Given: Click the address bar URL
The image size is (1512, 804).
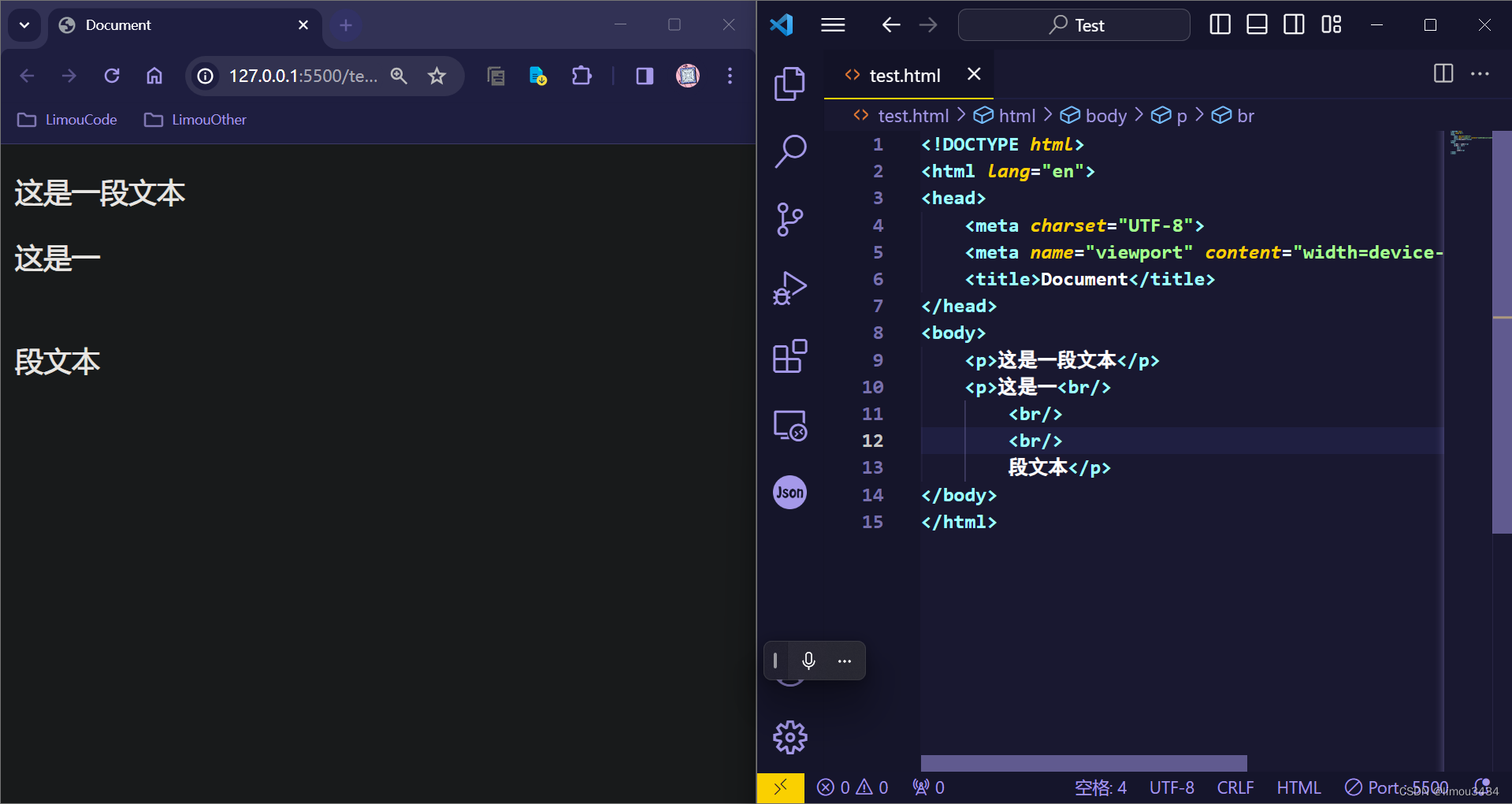Looking at the screenshot, I should [x=303, y=76].
